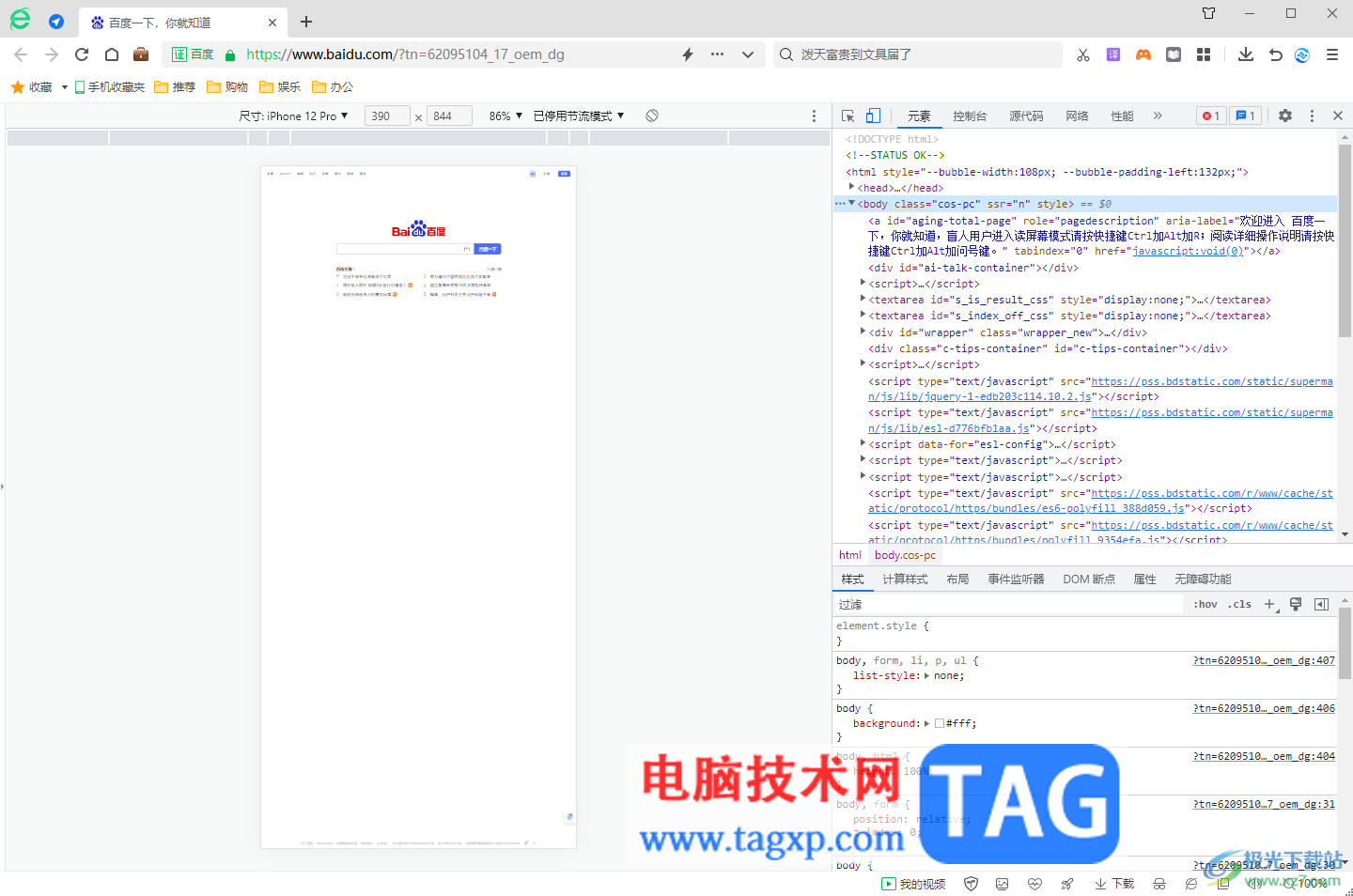Screen dimensions: 1353x896
Task: Open the javascript:void(0) href link
Action: (1189, 251)
